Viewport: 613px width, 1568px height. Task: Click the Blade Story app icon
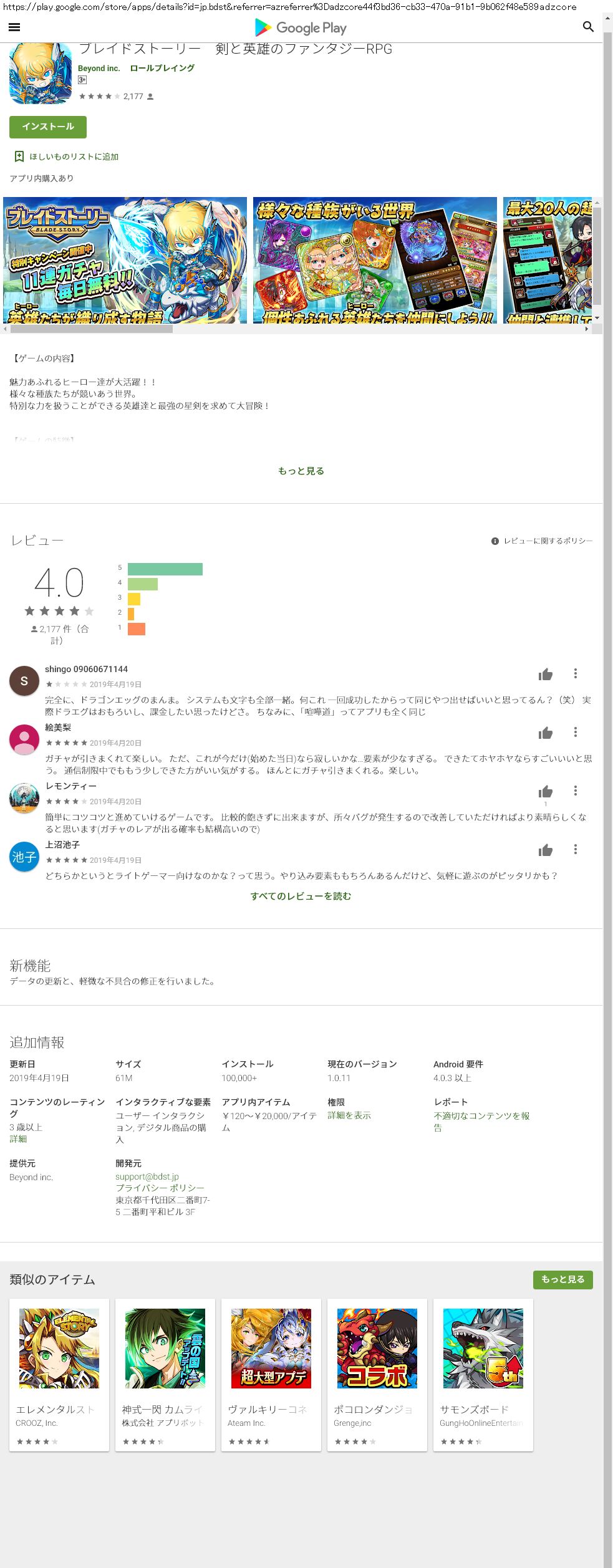tap(41, 73)
